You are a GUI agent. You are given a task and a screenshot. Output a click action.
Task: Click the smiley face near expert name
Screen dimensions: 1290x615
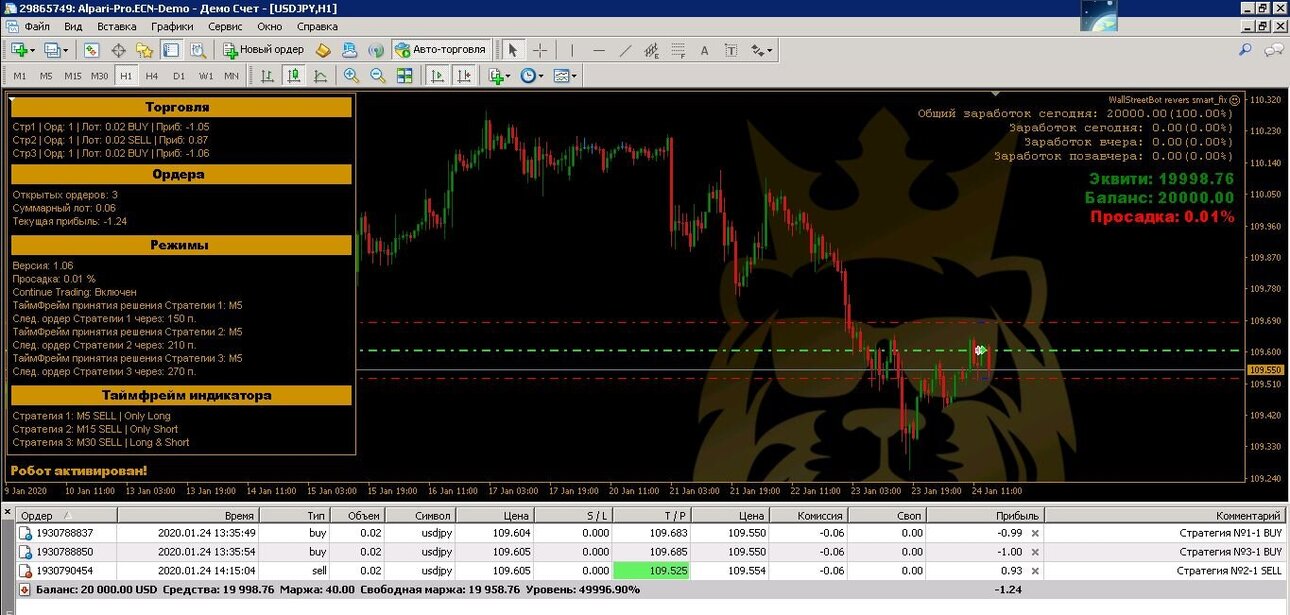click(x=1234, y=100)
